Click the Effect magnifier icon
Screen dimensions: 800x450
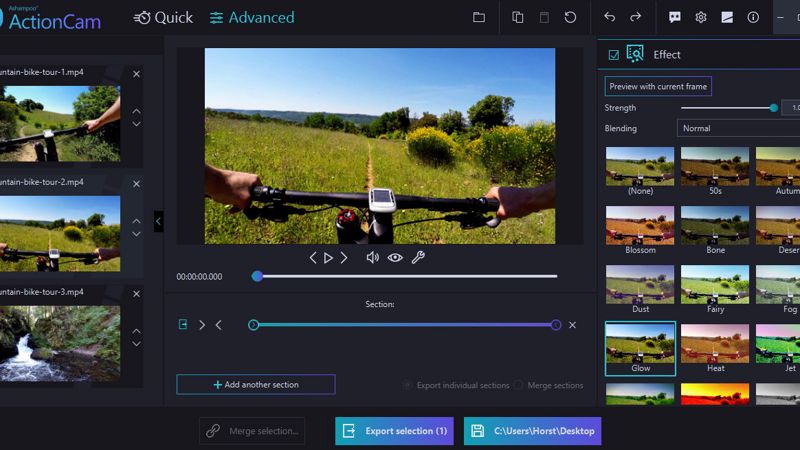pos(635,54)
